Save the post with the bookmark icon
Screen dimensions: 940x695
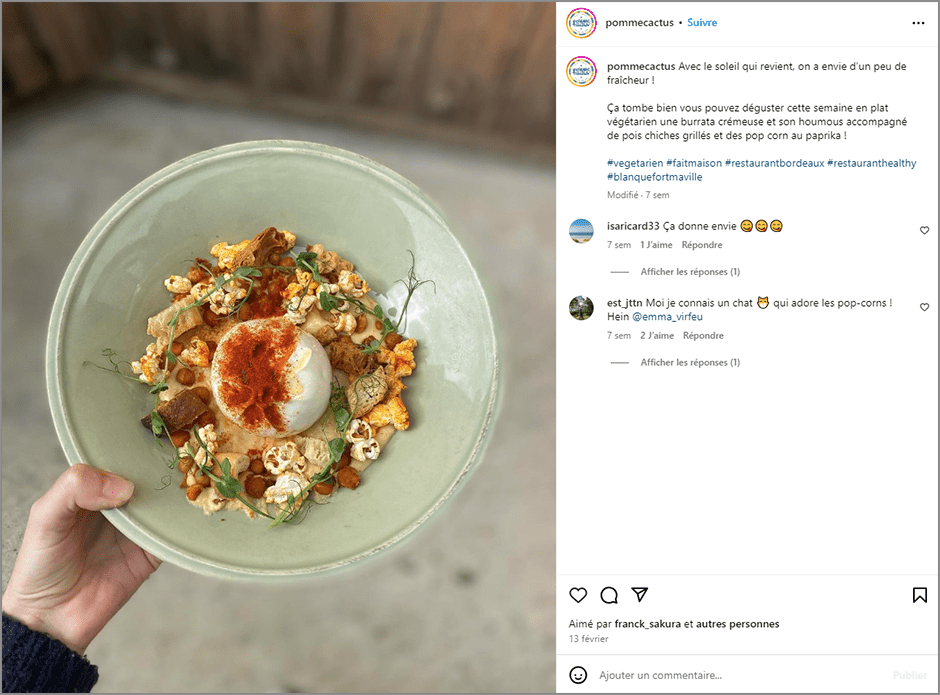pos(920,595)
